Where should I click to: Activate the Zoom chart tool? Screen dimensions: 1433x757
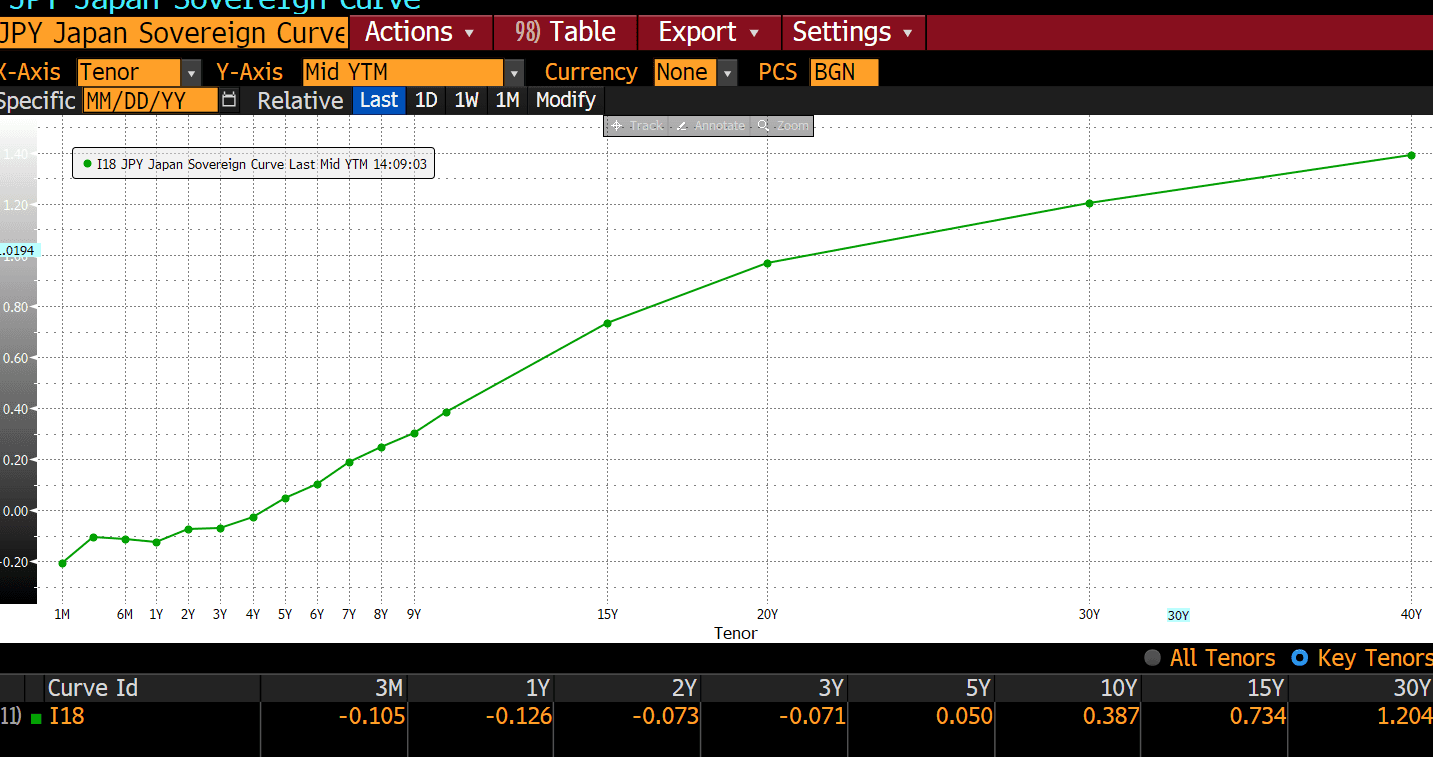point(783,126)
